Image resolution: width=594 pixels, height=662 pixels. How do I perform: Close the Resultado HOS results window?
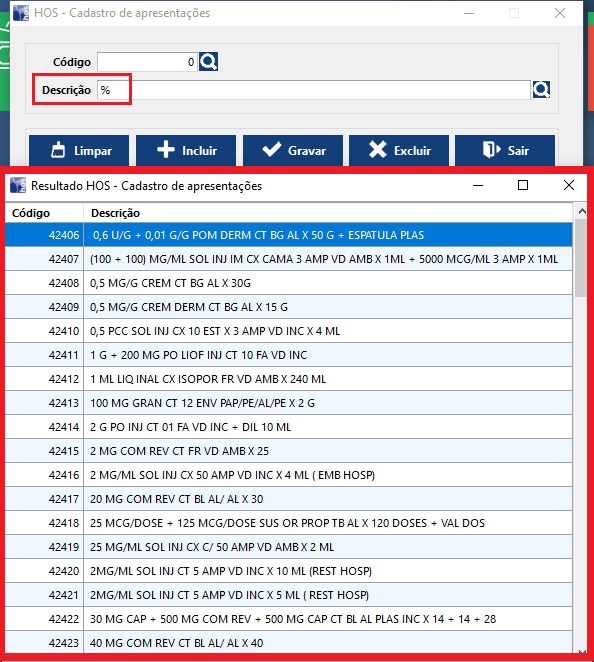click(569, 185)
